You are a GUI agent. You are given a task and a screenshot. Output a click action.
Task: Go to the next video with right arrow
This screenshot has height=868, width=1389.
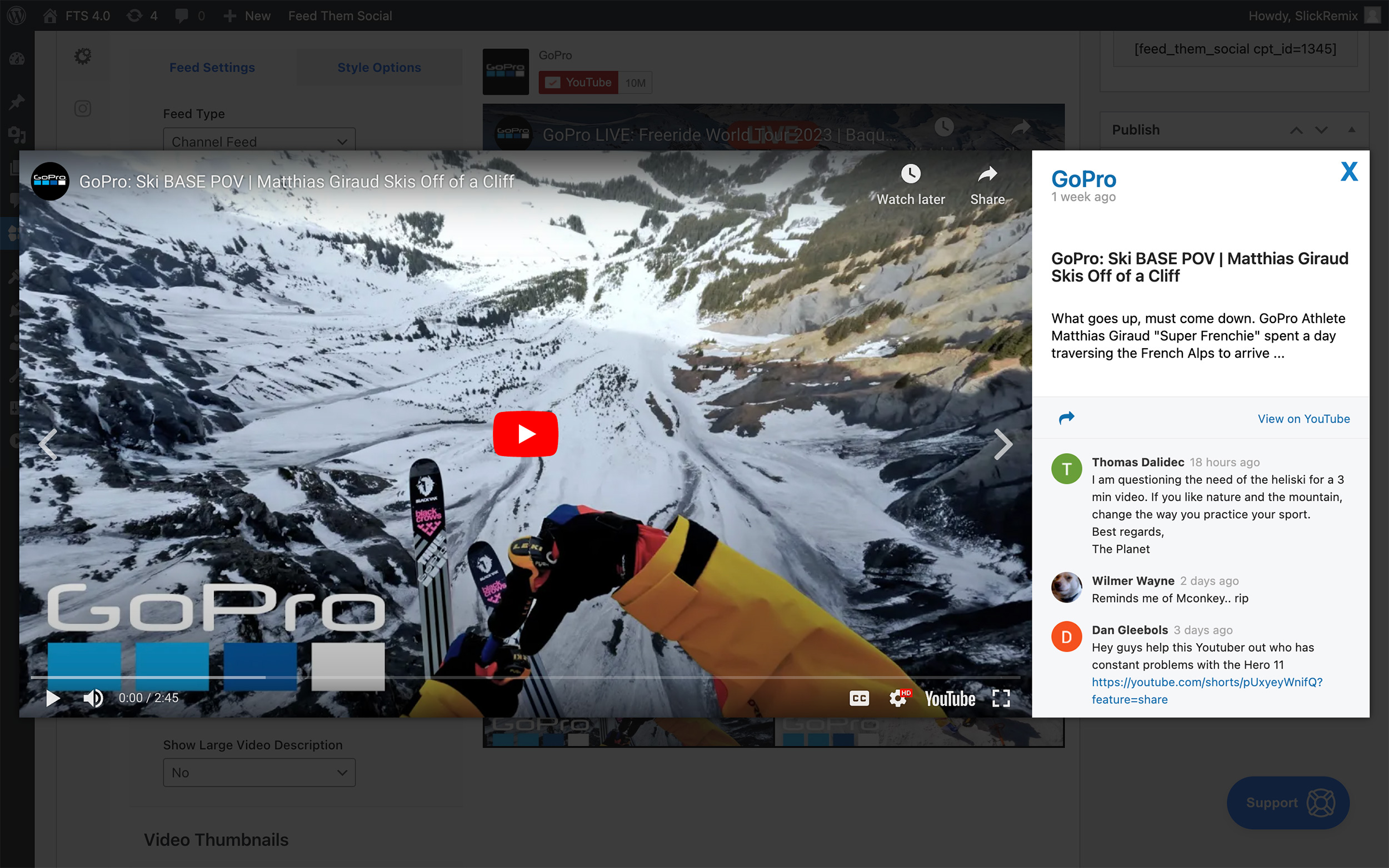[x=1003, y=444]
